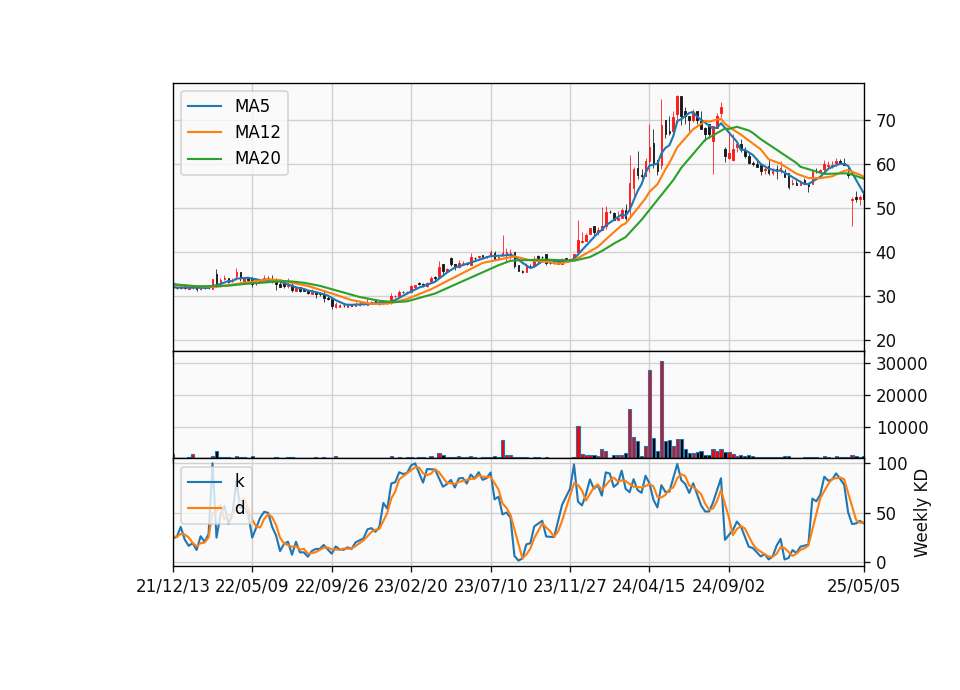The width and height of the screenshot is (960, 690).
Task: Click the volume axis value 20000
Action: click(x=902, y=396)
